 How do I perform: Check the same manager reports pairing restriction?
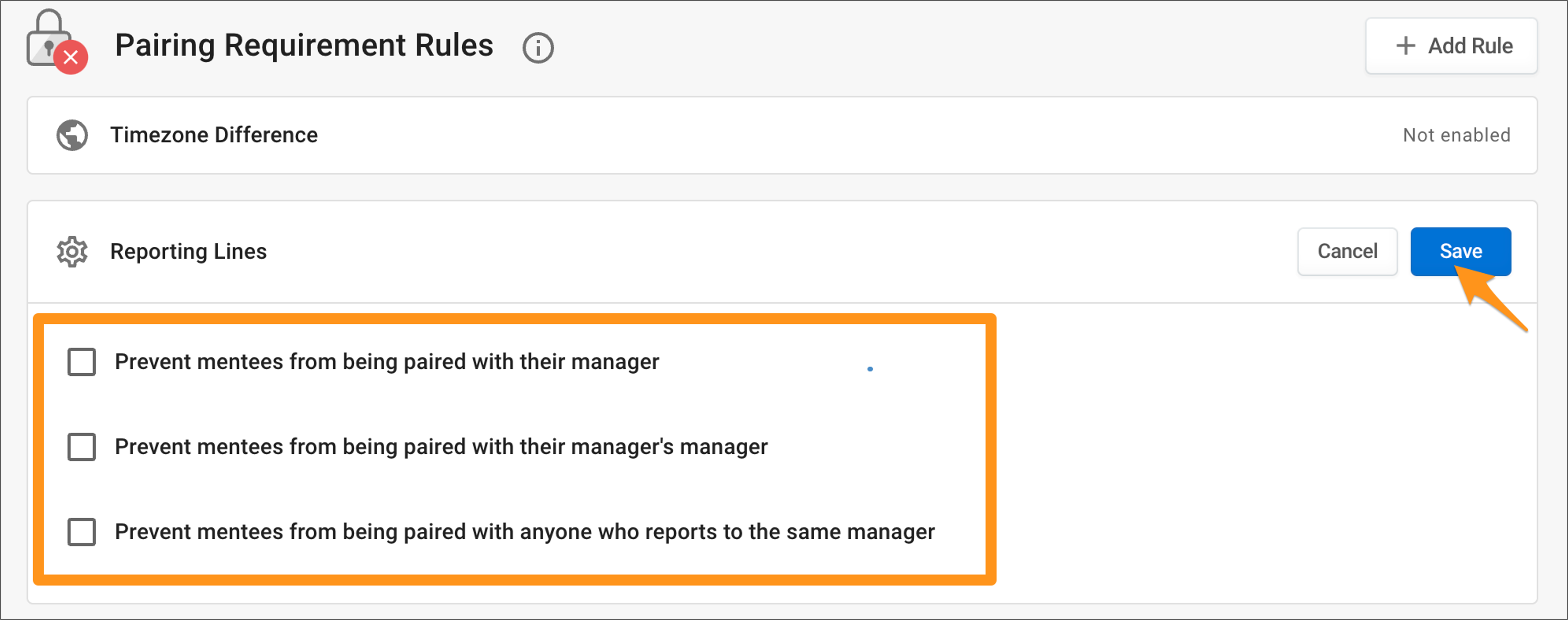pyautogui.click(x=82, y=532)
